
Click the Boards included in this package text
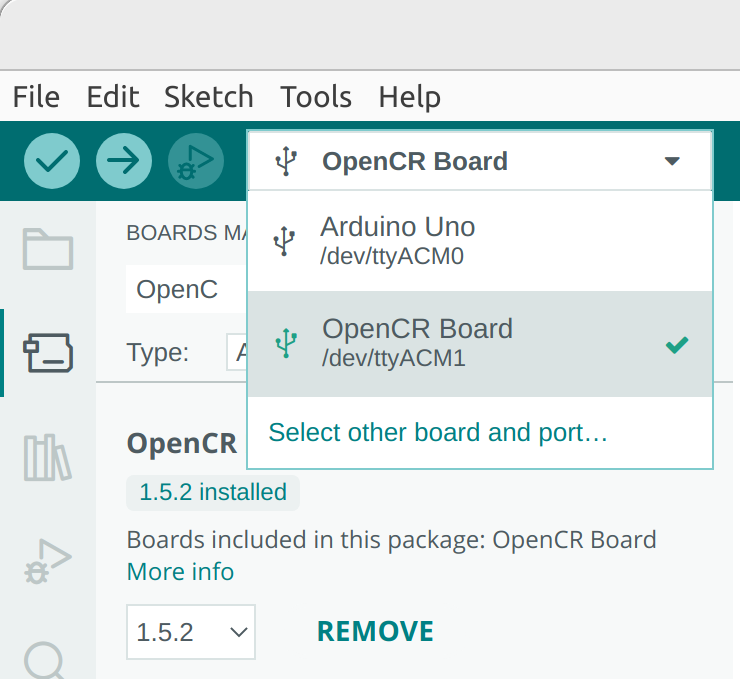point(391,539)
